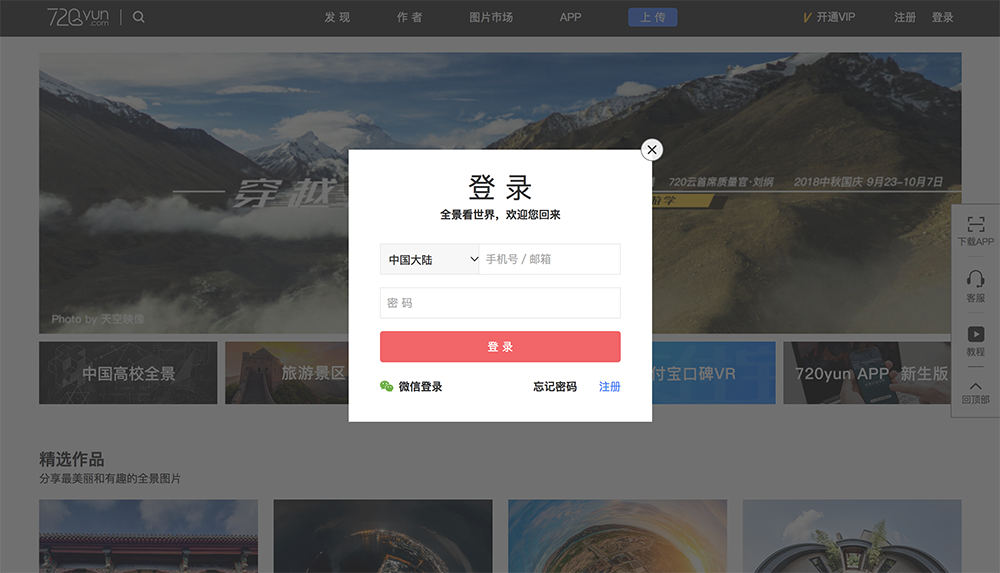
Task: Open the dark night planet panorama thumbnail
Action: click(x=383, y=536)
